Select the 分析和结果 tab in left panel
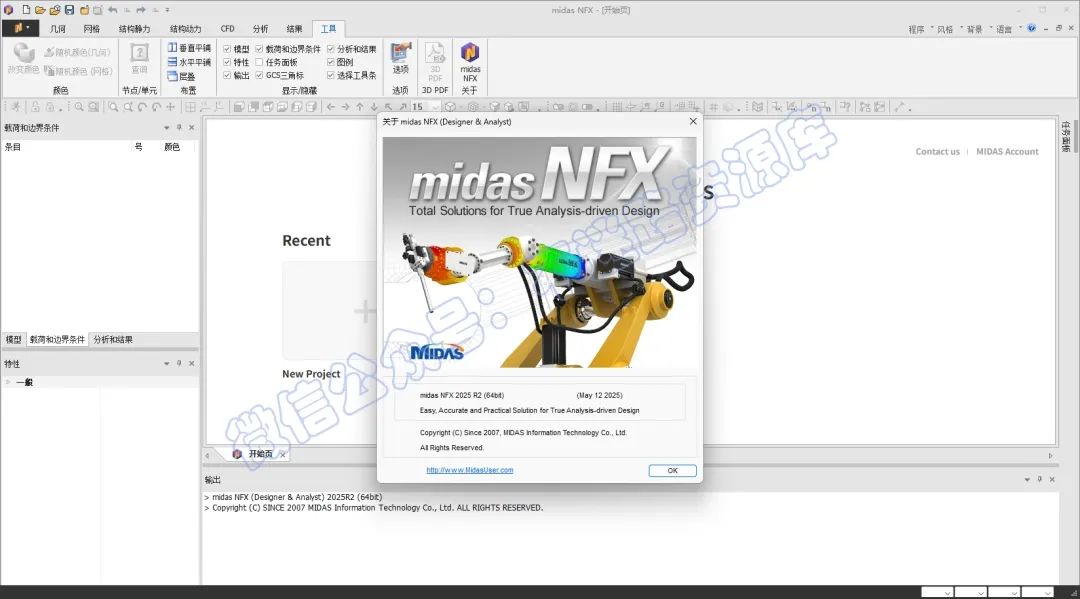This screenshot has height=599, width=1080. click(x=113, y=339)
